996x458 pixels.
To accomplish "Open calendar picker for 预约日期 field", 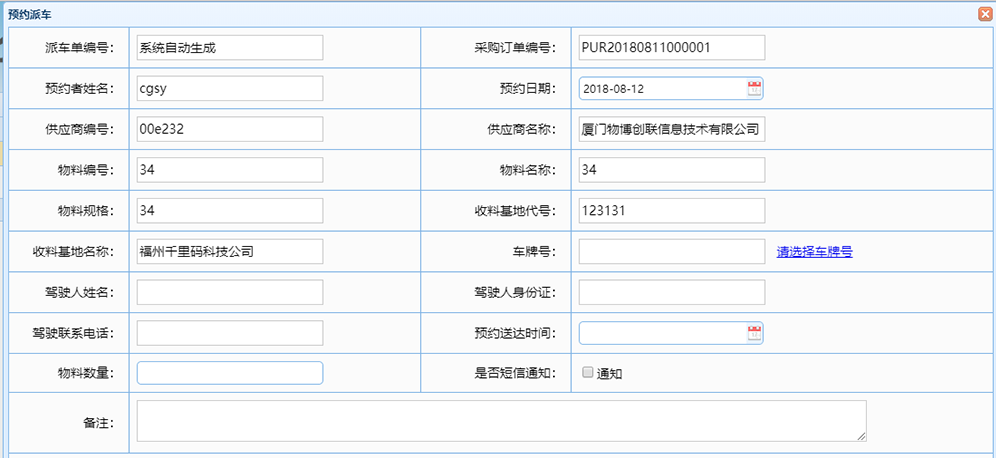I will pos(754,88).
